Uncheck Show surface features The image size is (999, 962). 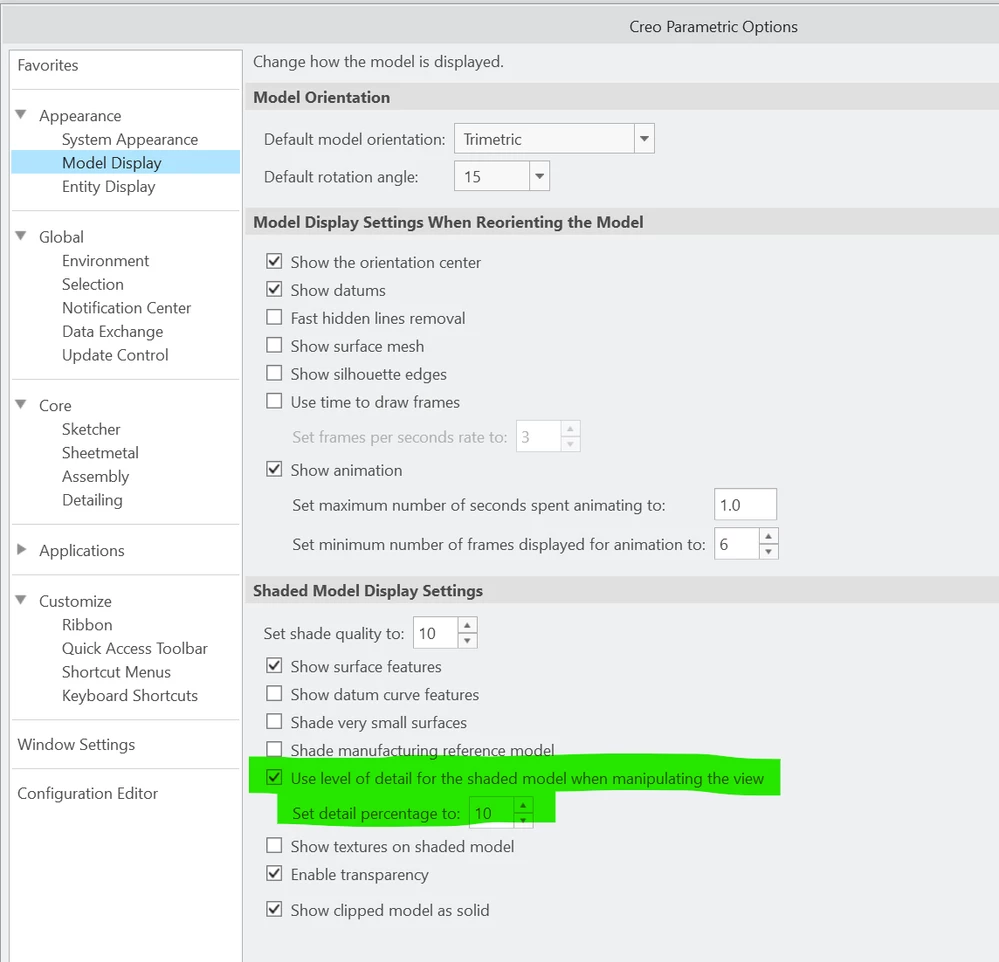274,666
